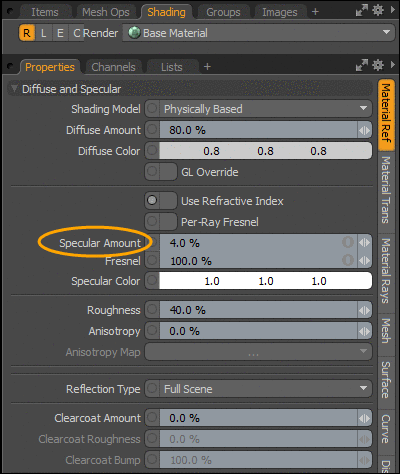Open the Shading Model dropdown
The height and width of the screenshot is (474, 400).
coord(258,109)
